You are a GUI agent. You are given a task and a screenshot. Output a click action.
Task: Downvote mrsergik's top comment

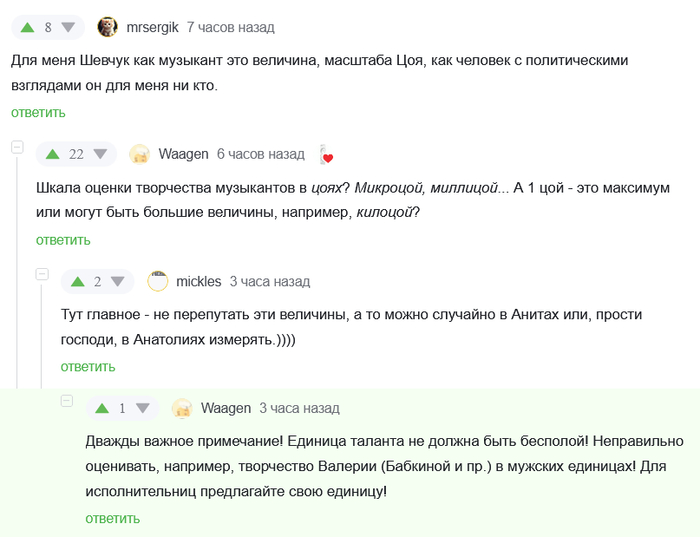pos(68,27)
